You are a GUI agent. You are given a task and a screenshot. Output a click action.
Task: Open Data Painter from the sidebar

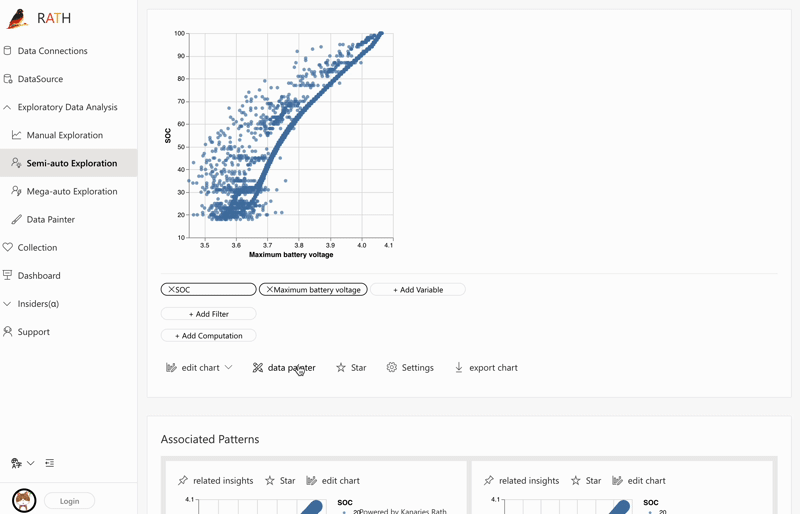tap(50, 219)
